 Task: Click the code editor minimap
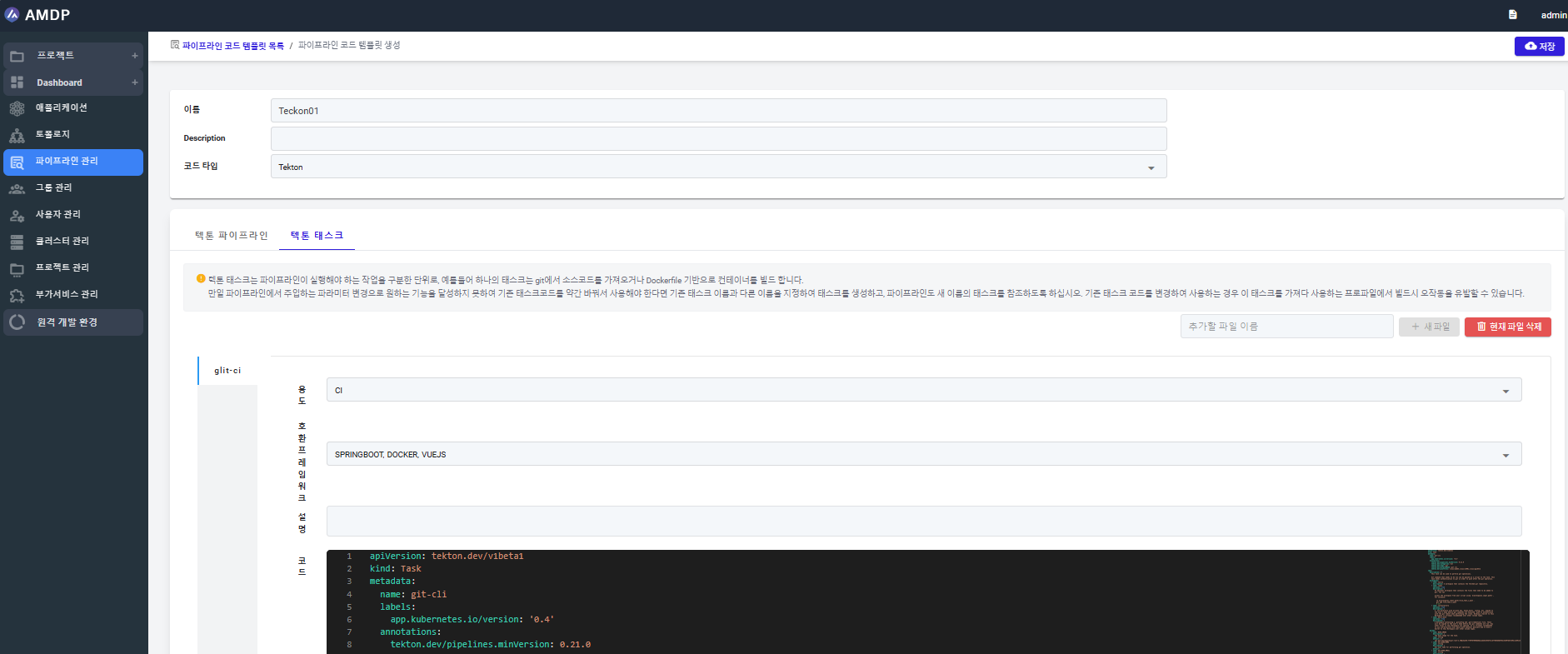coord(1473,602)
